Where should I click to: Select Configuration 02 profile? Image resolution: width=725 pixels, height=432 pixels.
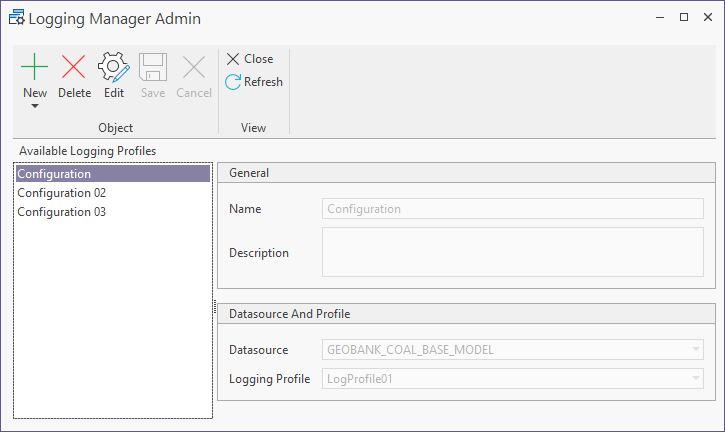pyautogui.click(x=62, y=193)
